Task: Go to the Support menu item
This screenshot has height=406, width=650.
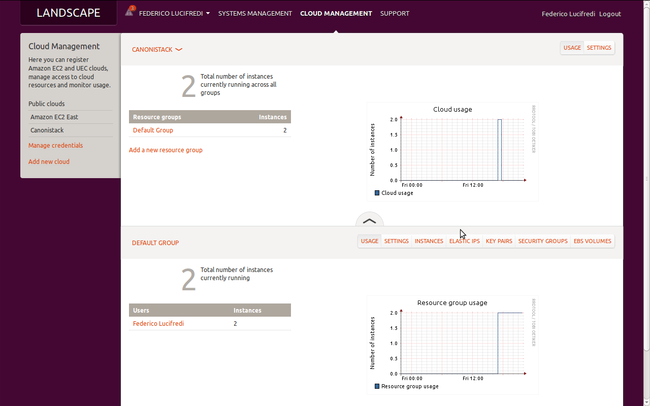Action: [x=394, y=14]
